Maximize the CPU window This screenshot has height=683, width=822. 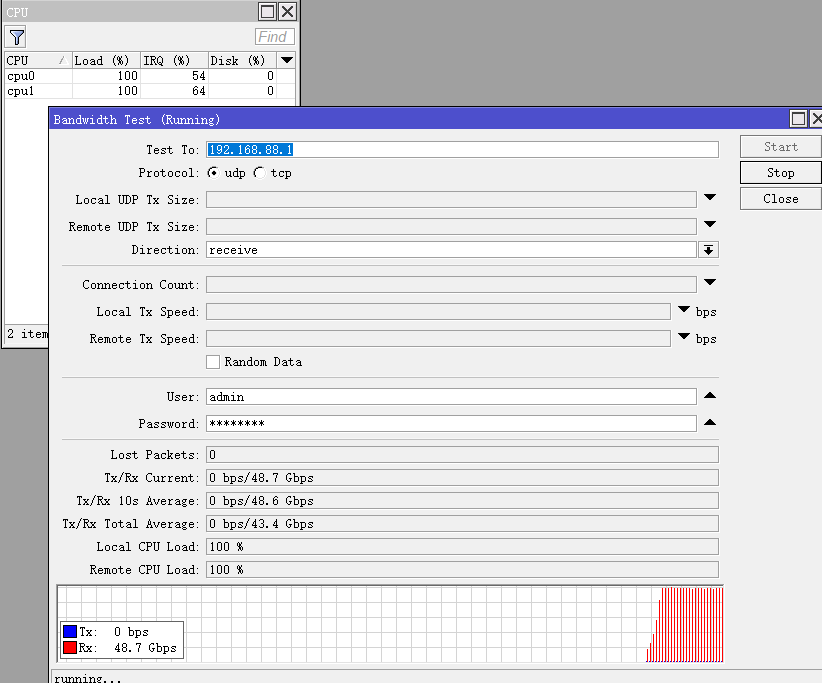[x=267, y=12]
